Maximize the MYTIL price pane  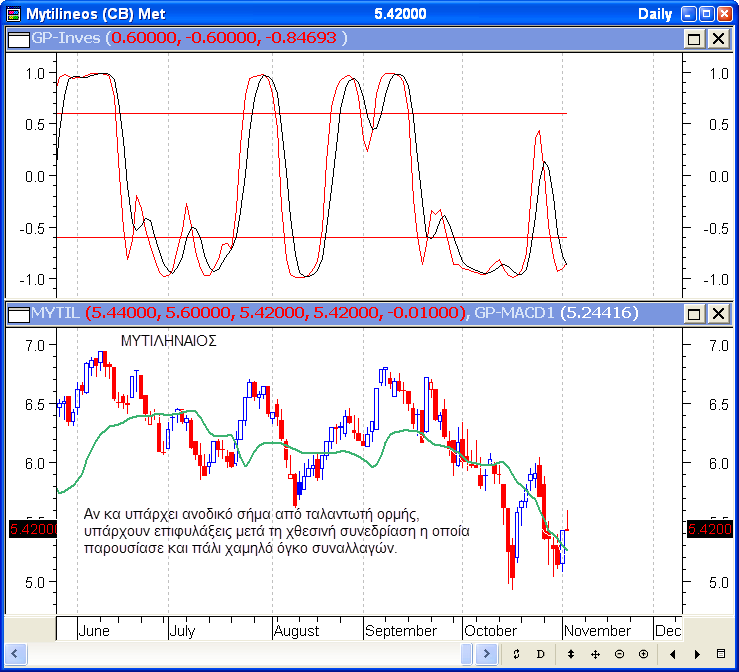pos(694,313)
